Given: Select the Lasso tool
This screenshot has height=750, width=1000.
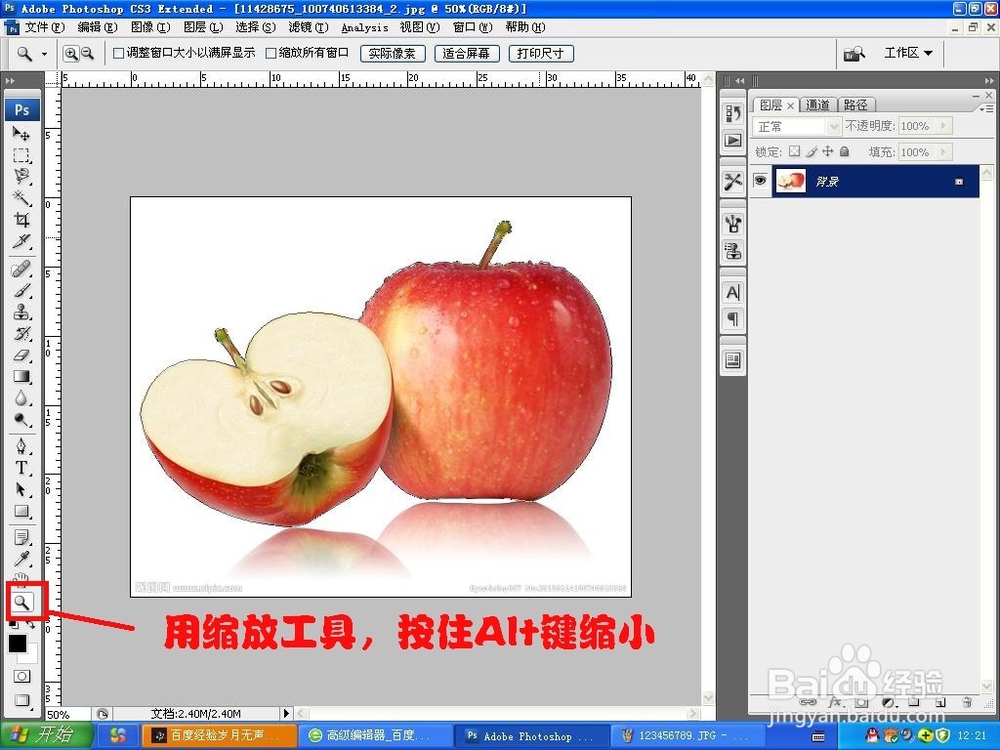Looking at the screenshot, I should click(x=22, y=176).
